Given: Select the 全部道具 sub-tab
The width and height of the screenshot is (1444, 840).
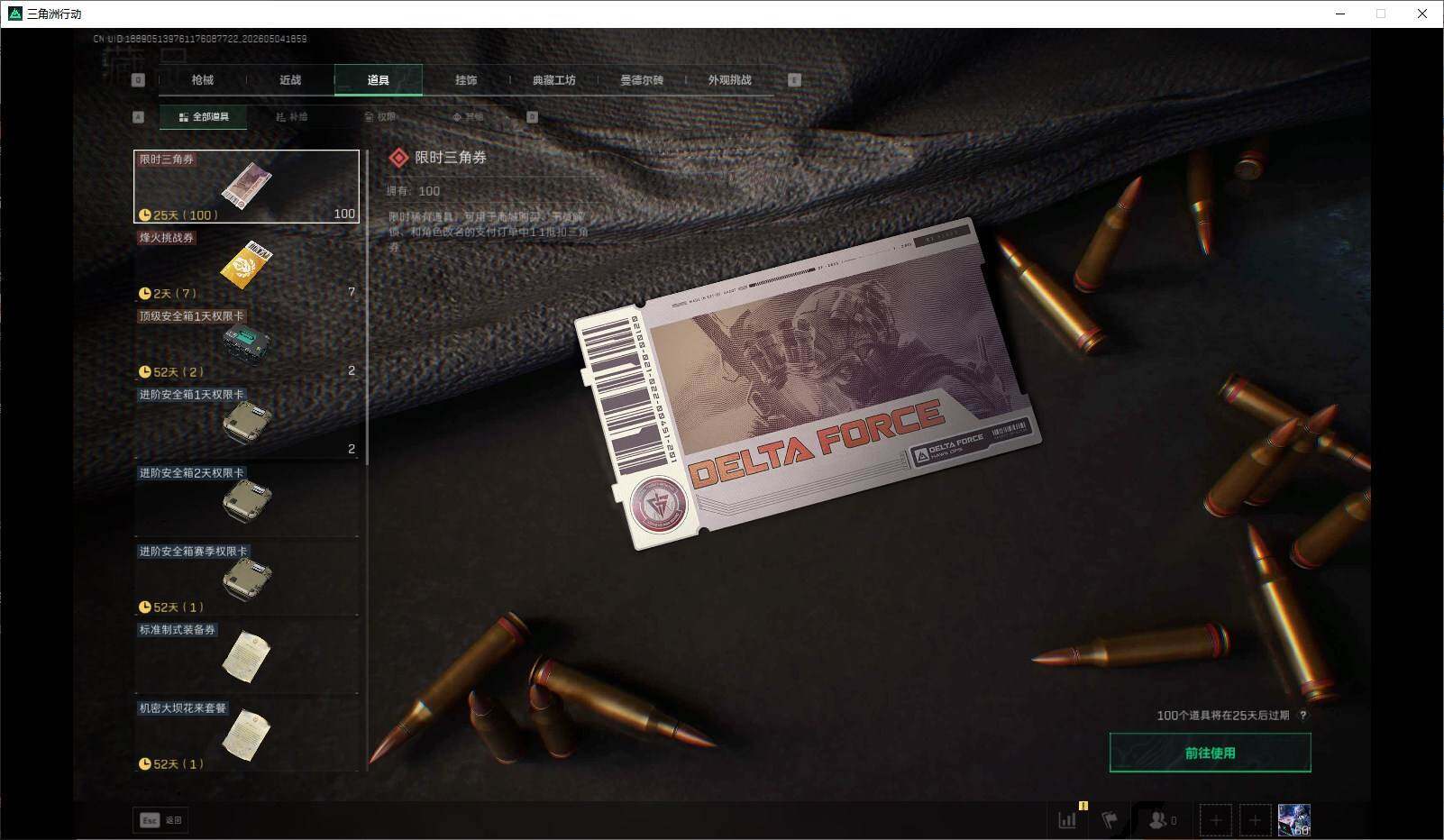Looking at the screenshot, I should (204, 117).
